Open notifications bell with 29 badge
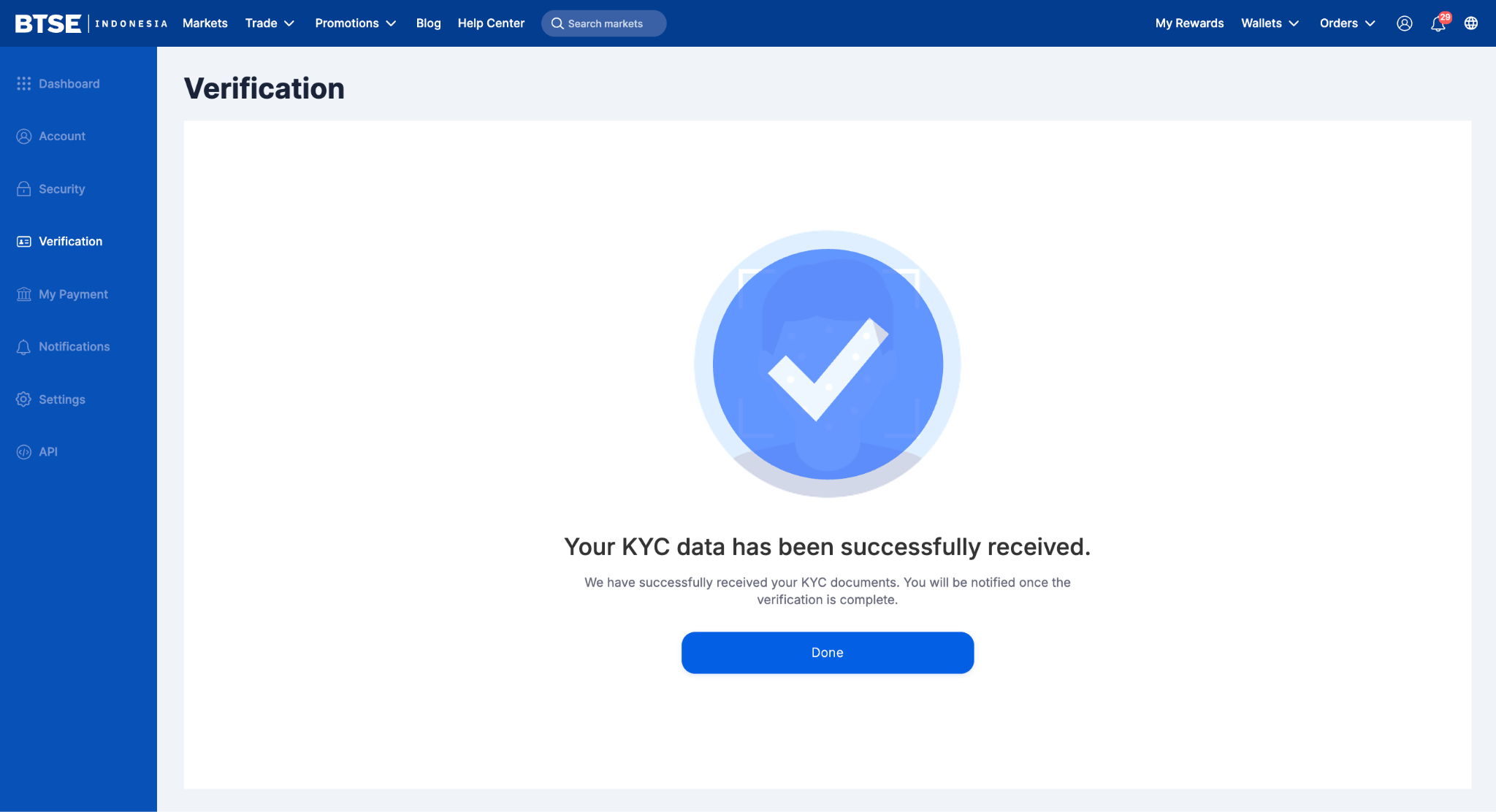The image size is (1496, 812). point(1439,23)
